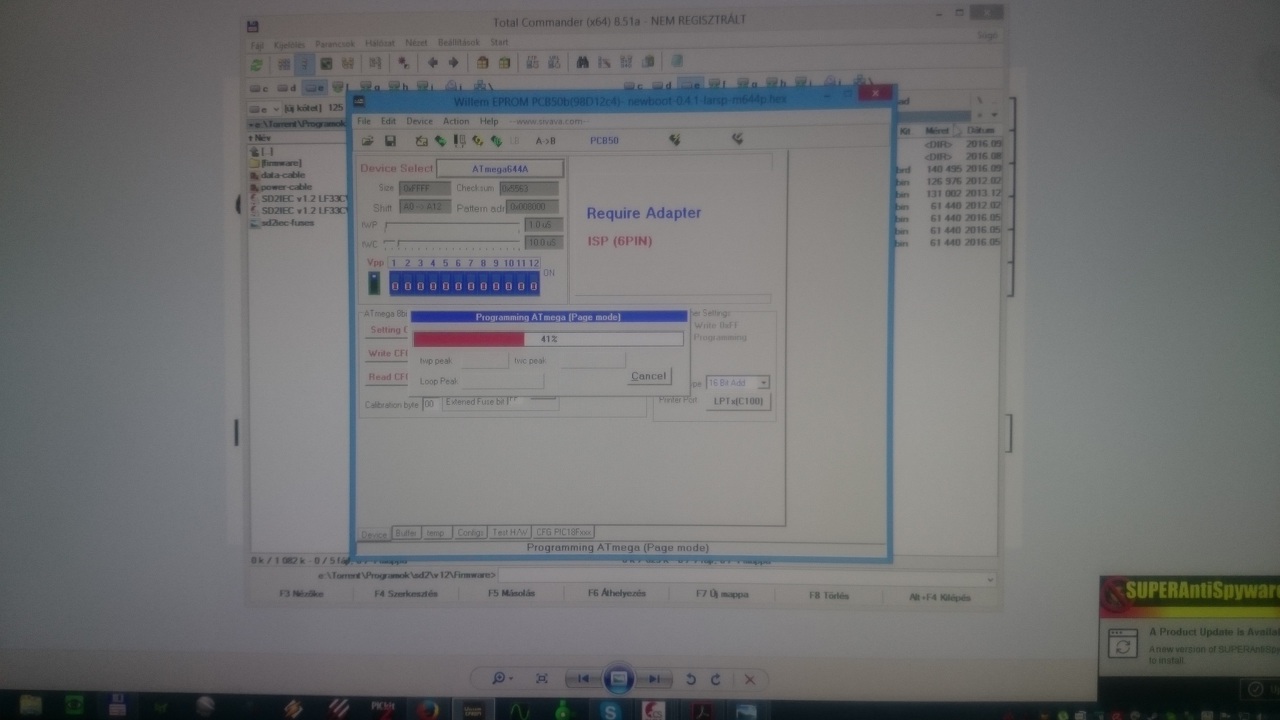Click the Open file icon in Willem toolbar

click(x=368, y=141)
